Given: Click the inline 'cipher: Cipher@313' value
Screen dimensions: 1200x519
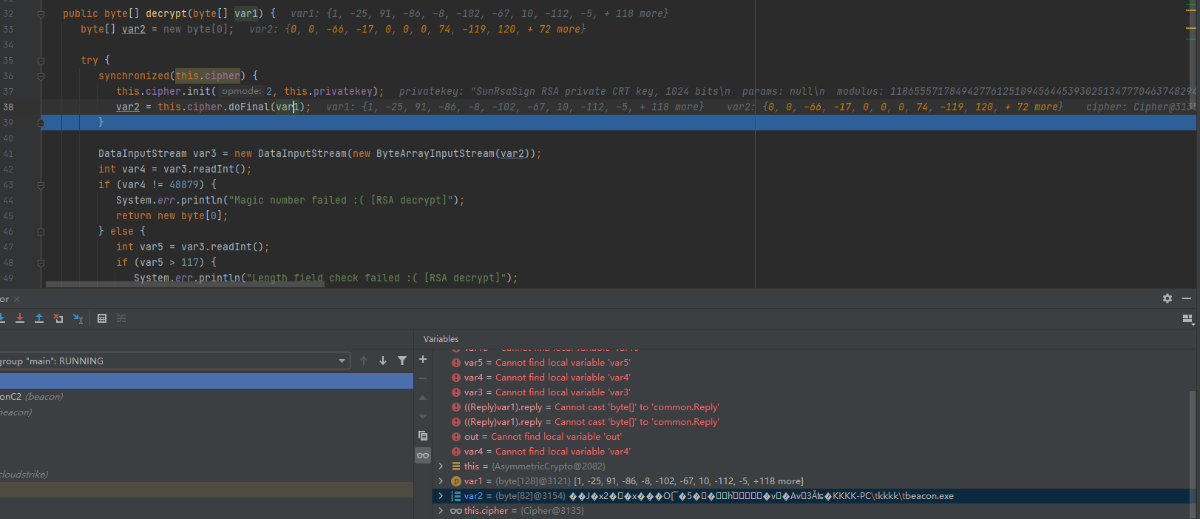Looking at the screenshot, I should [1141, 107].
